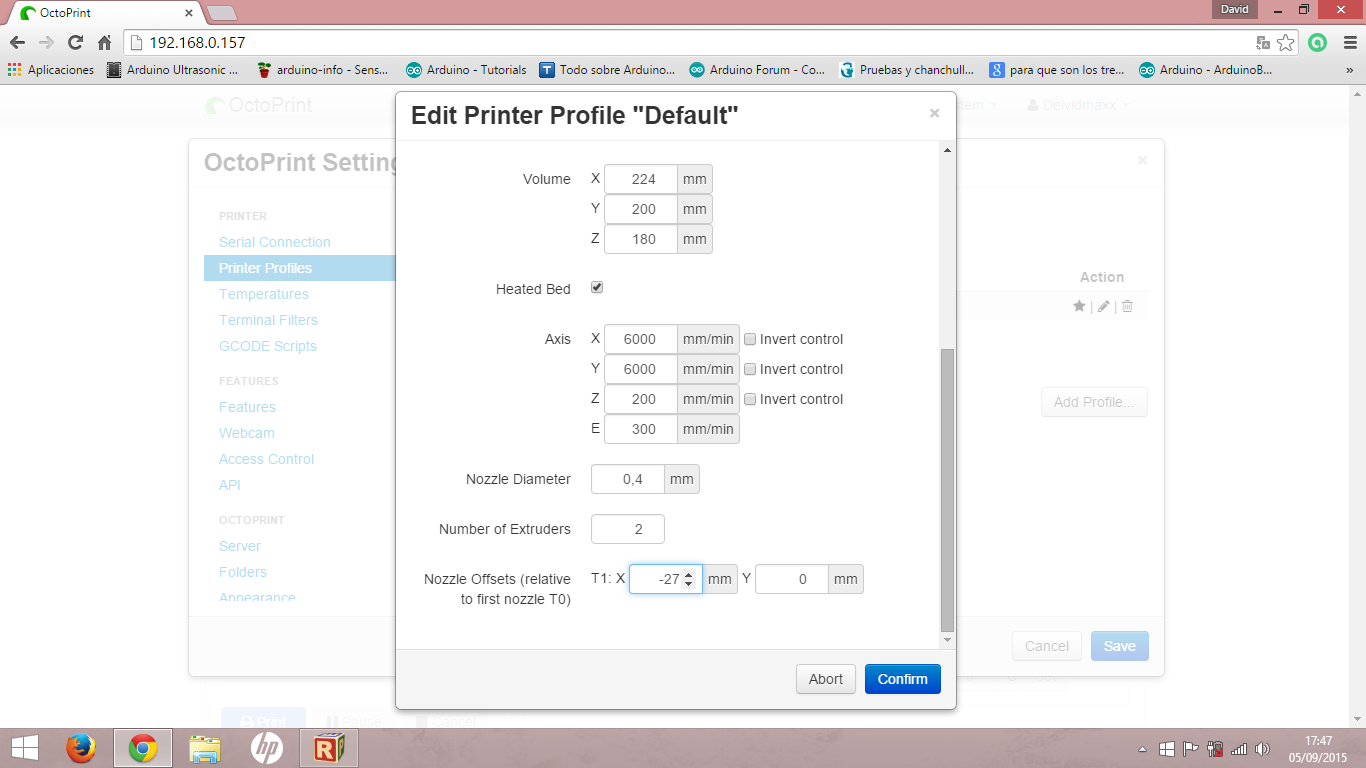Open Firefox from the taskbar
The height and width of the screenshot is (768, 1366).
tap(81, 748)
